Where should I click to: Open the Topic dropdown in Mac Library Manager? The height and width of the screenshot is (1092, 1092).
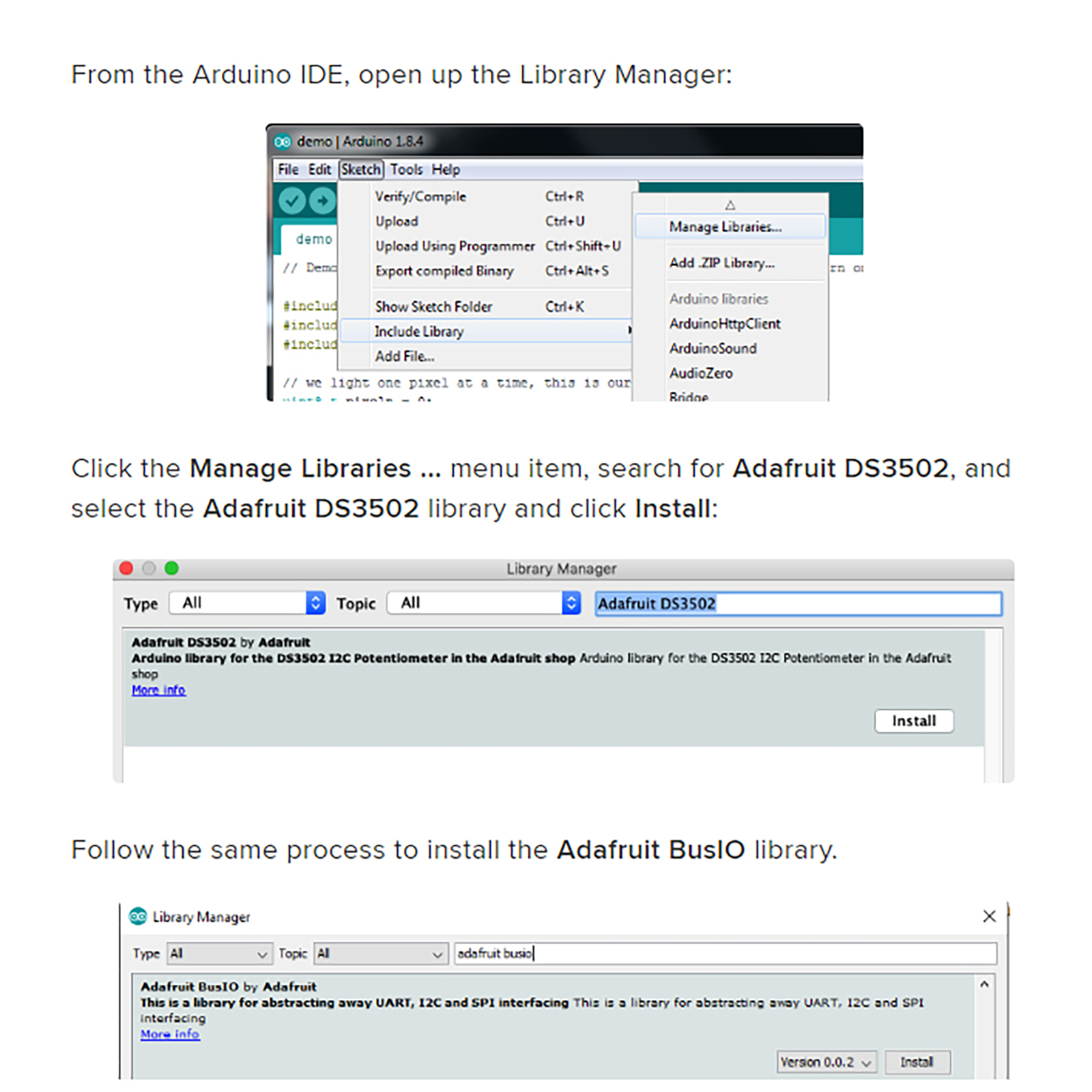click(x=483, y=603)
